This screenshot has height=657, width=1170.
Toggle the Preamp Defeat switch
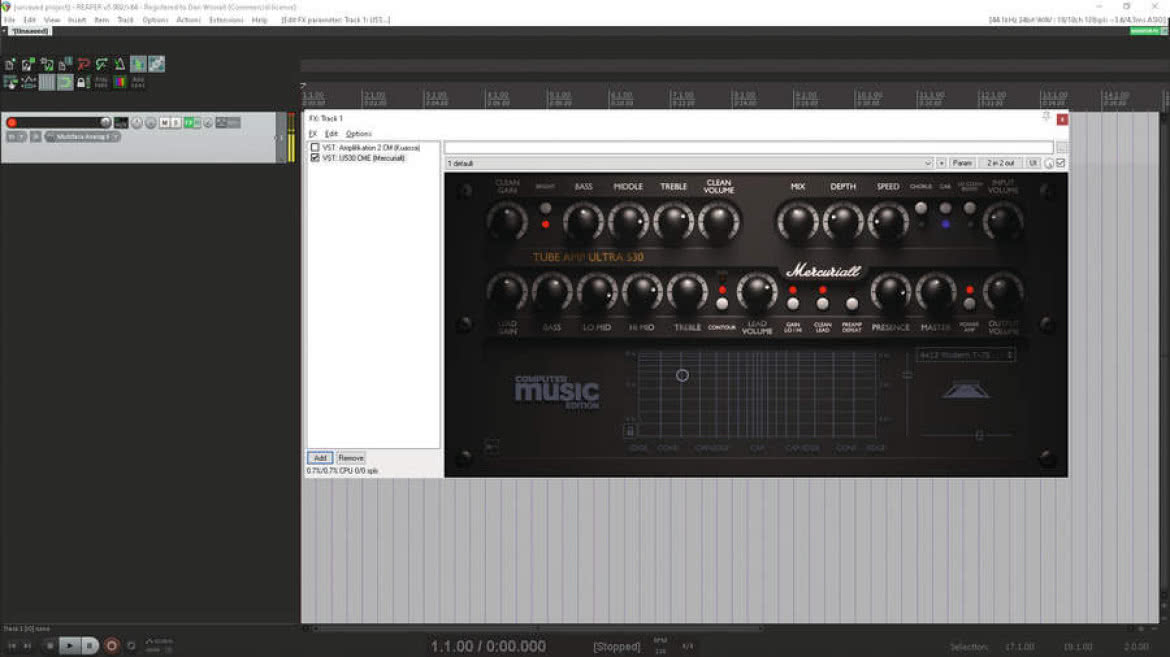(x=851, y=304)
